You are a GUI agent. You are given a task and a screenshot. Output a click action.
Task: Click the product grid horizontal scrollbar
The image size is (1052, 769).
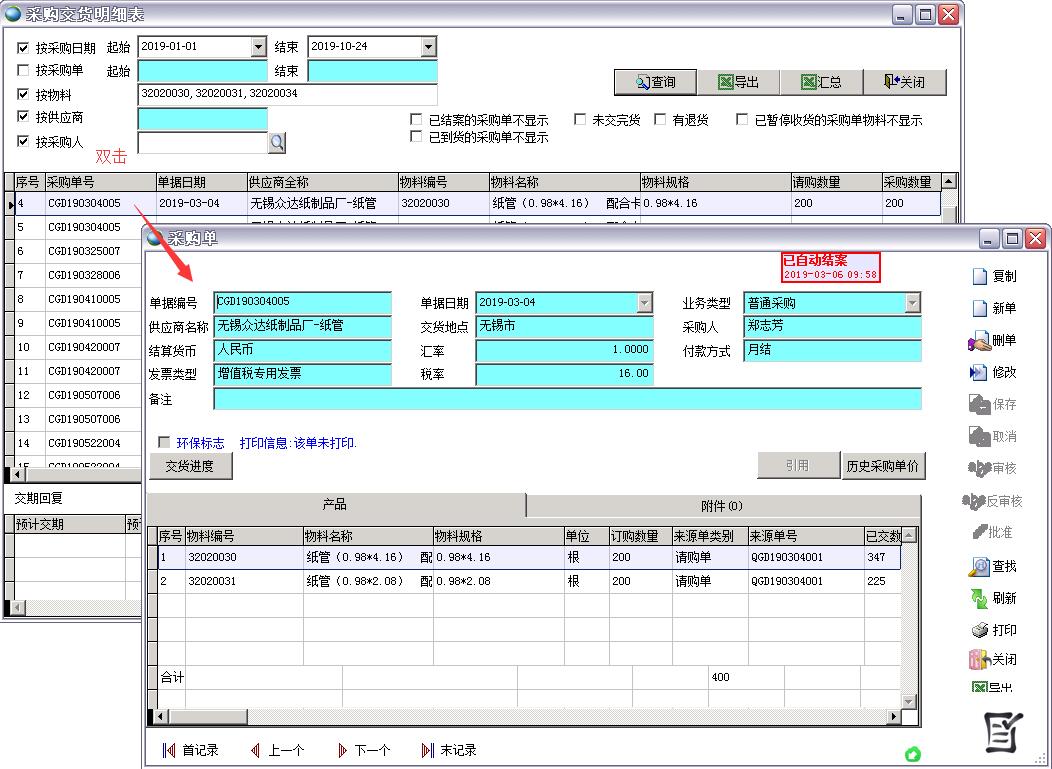coord(530,717)
